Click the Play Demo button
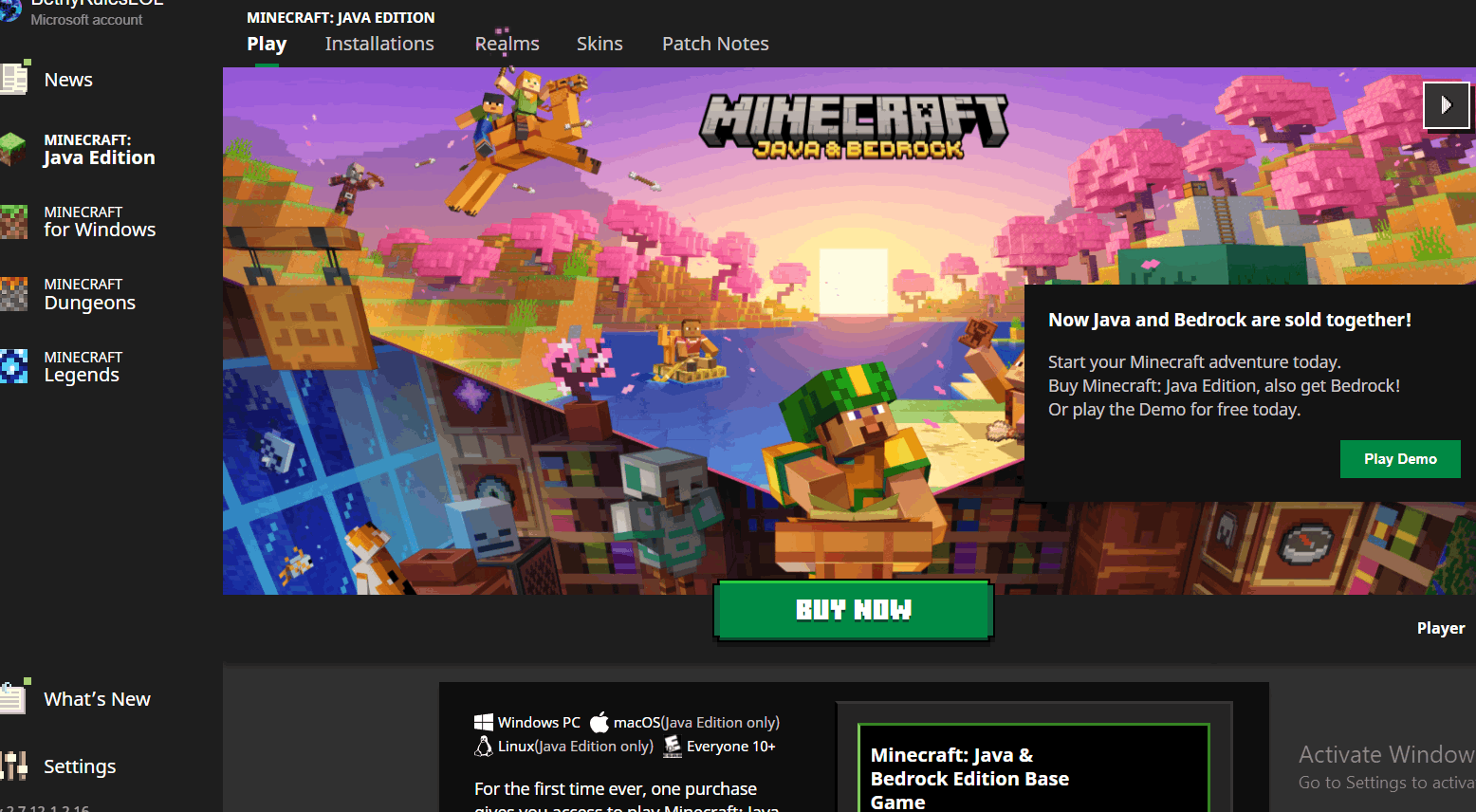This screenshot has width=1476, height=812. pyautogui.click(x=1400, y=459)
